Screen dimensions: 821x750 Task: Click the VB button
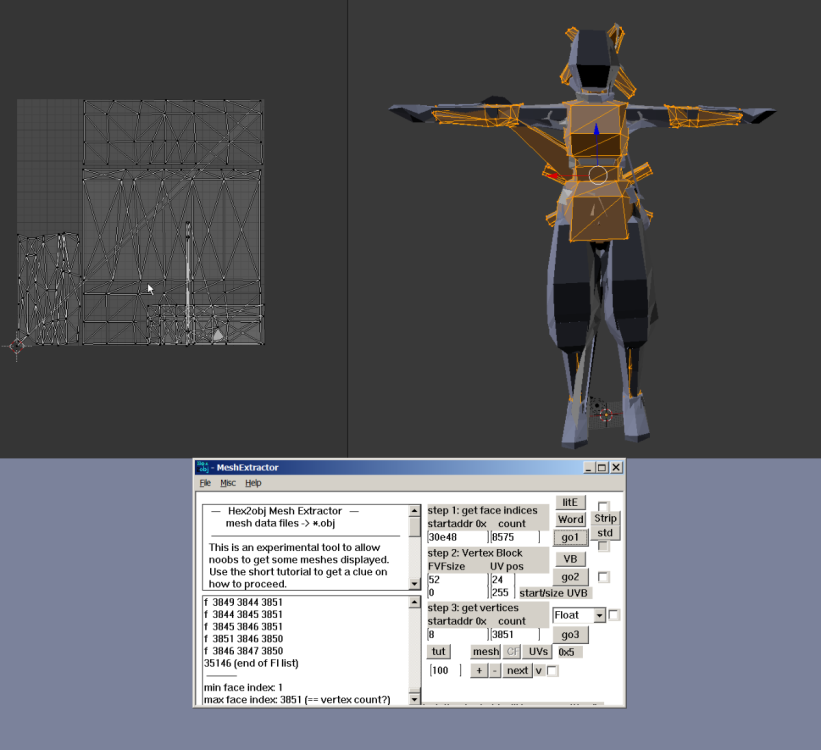point(570,559)
